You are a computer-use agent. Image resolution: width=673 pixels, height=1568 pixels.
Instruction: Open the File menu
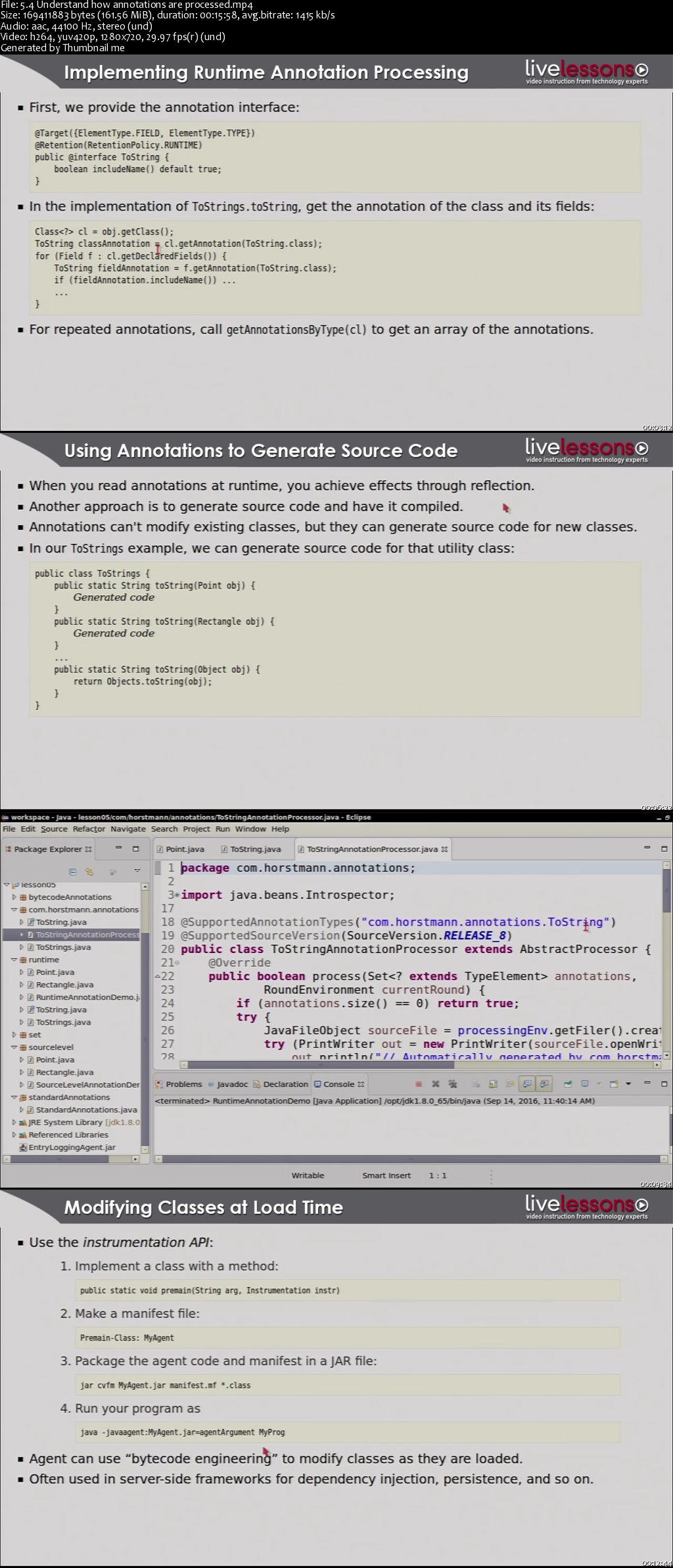pos(9,829)
